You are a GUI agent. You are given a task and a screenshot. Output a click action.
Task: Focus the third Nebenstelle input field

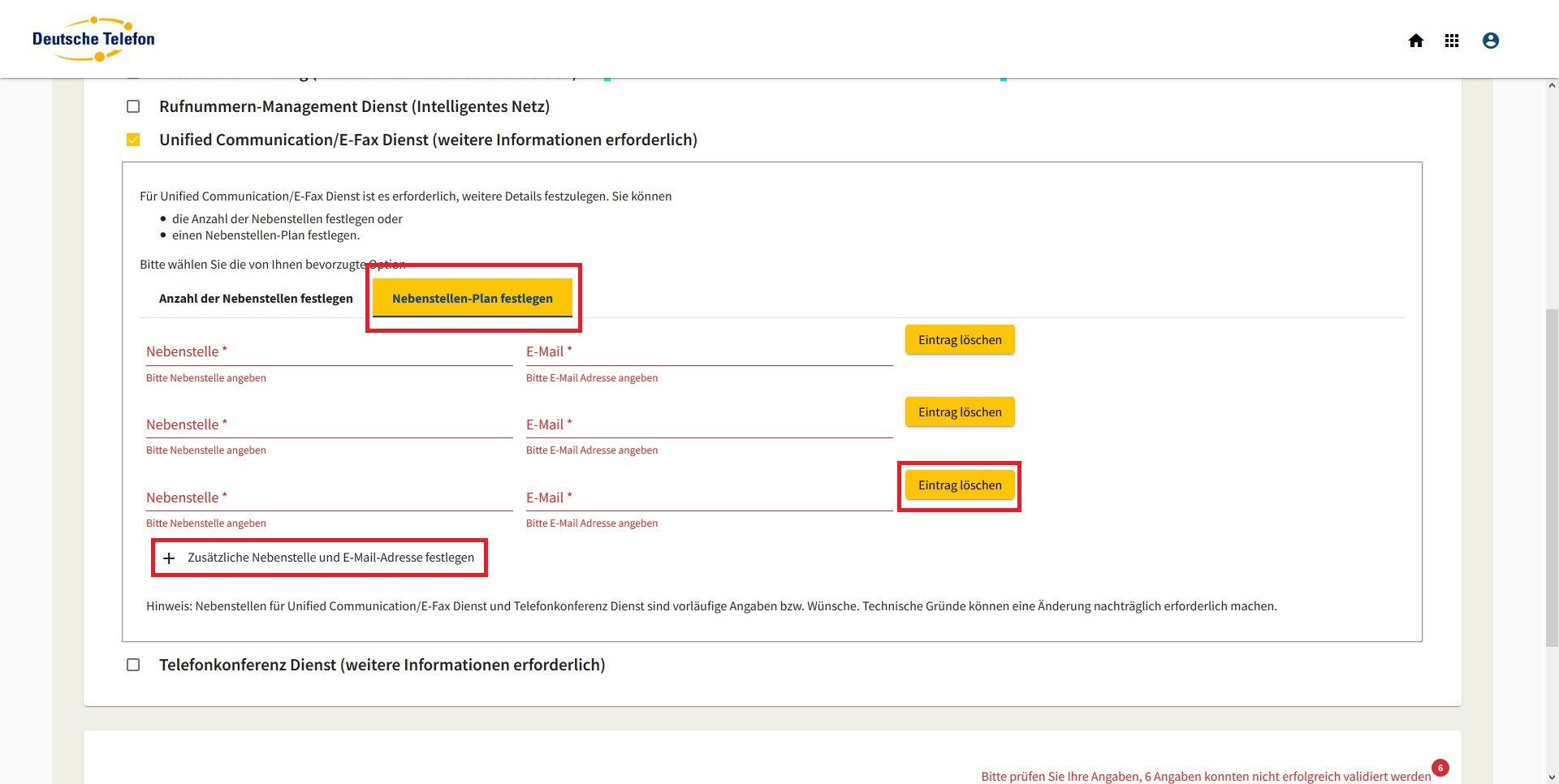point(329,498)
